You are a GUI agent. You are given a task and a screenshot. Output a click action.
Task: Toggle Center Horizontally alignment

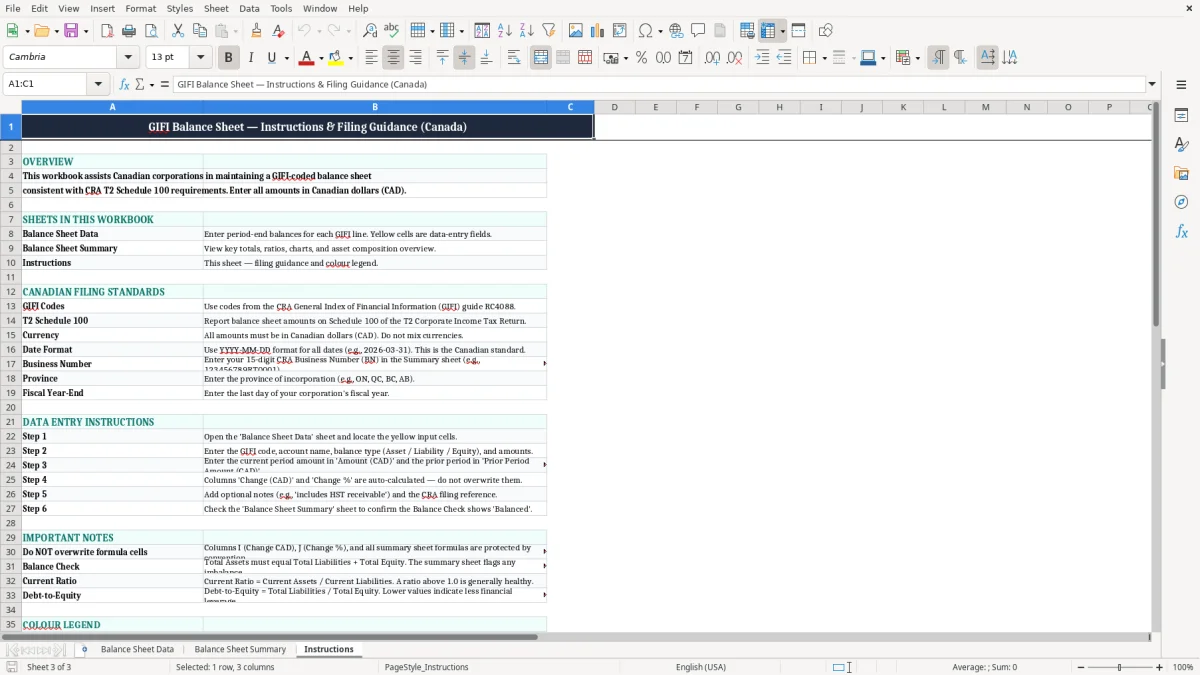point(393,58)
